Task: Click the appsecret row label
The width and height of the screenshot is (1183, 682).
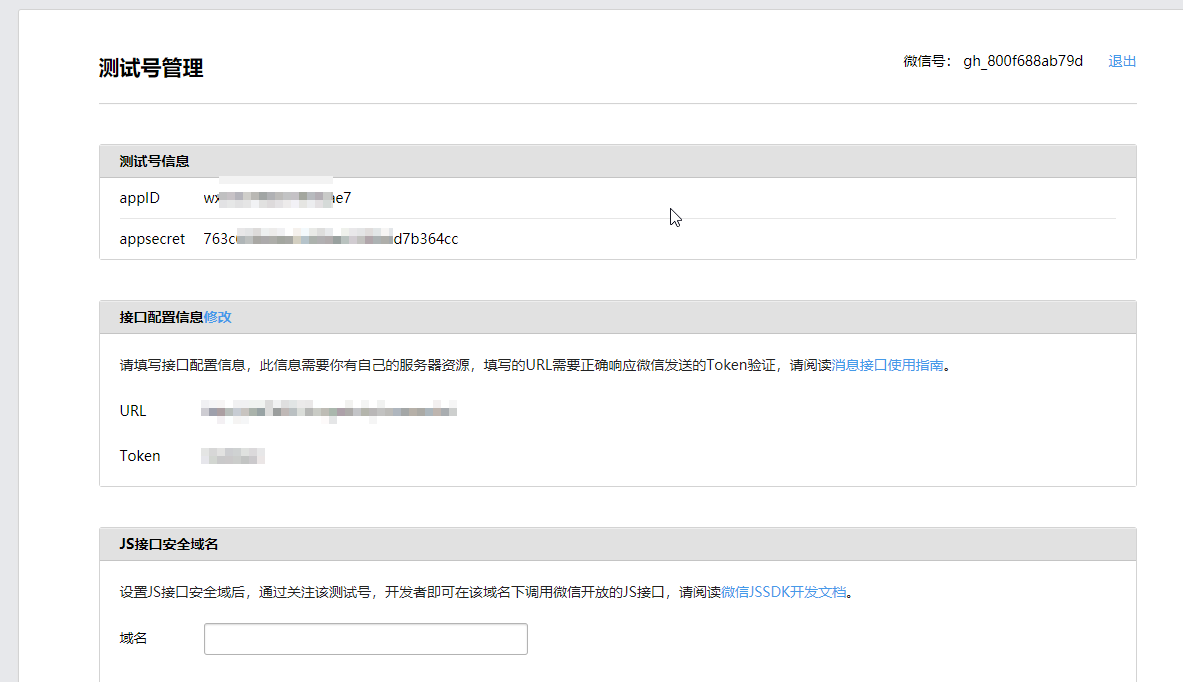Action: point(152,238)
